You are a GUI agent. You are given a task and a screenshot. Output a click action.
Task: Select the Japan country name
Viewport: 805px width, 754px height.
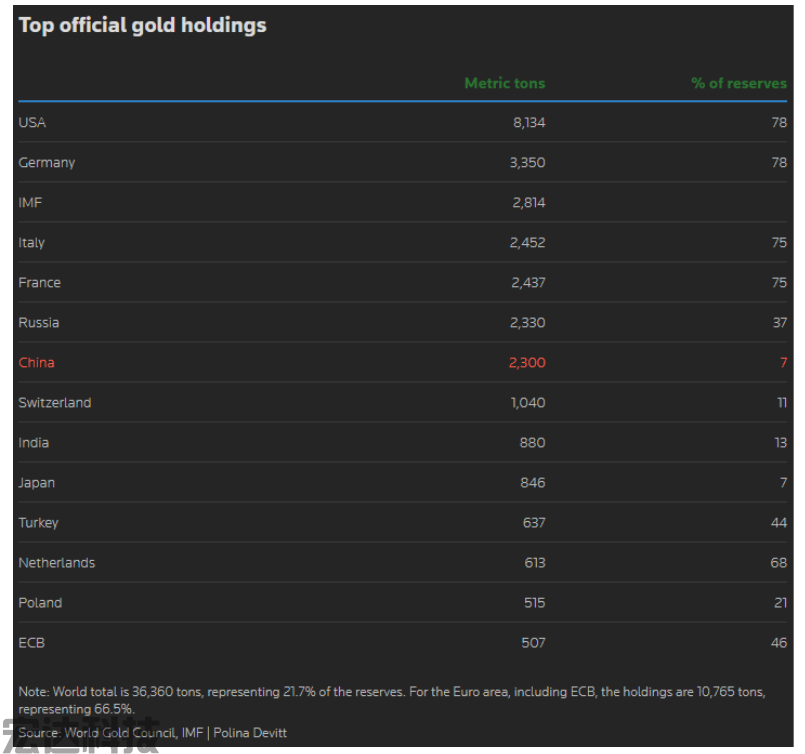click(x=36, y=482)
